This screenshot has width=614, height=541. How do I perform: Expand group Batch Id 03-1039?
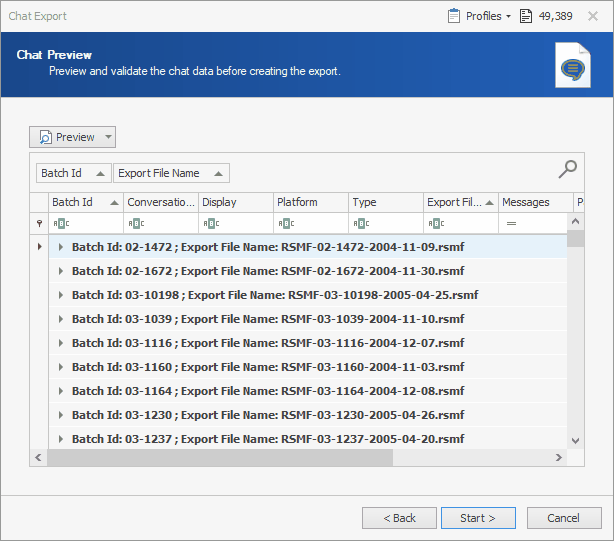pyautogui.click(x=61, y=319)
